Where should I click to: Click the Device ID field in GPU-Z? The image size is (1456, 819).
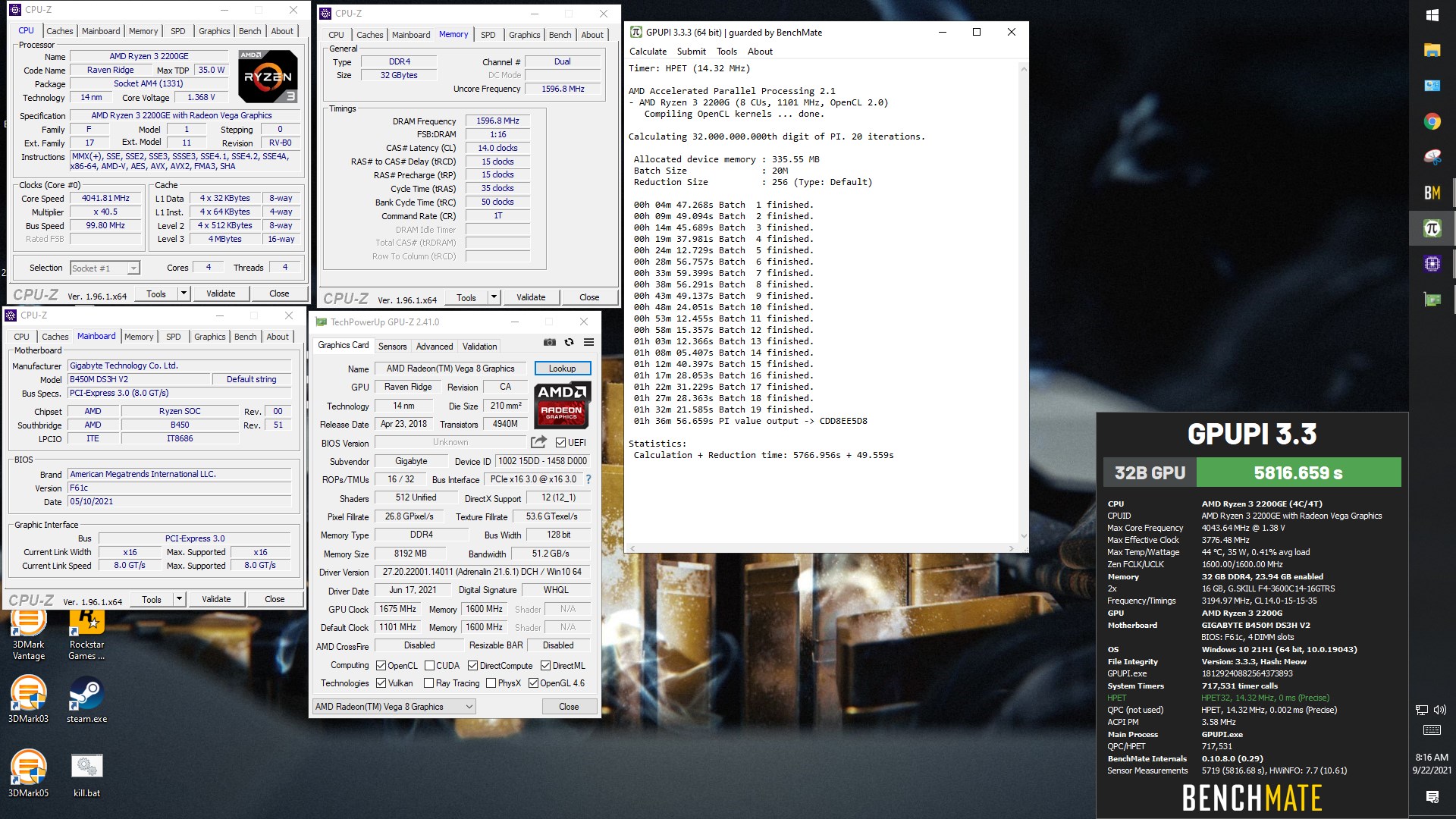coord(542,461)
